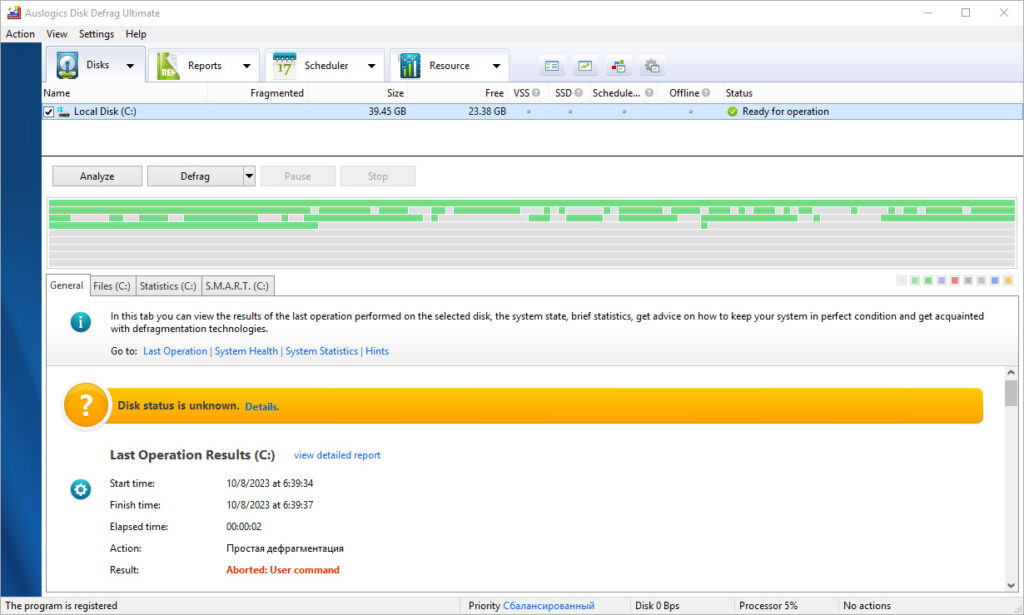Image resolution: width=1024 pixels, height=615 pixels.
Task: Click the Size column header
Action: pos(395,93)
